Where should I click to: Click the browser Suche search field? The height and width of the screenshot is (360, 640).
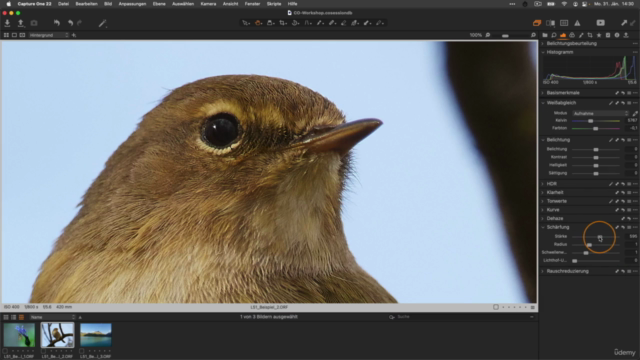tap(463, 317)
